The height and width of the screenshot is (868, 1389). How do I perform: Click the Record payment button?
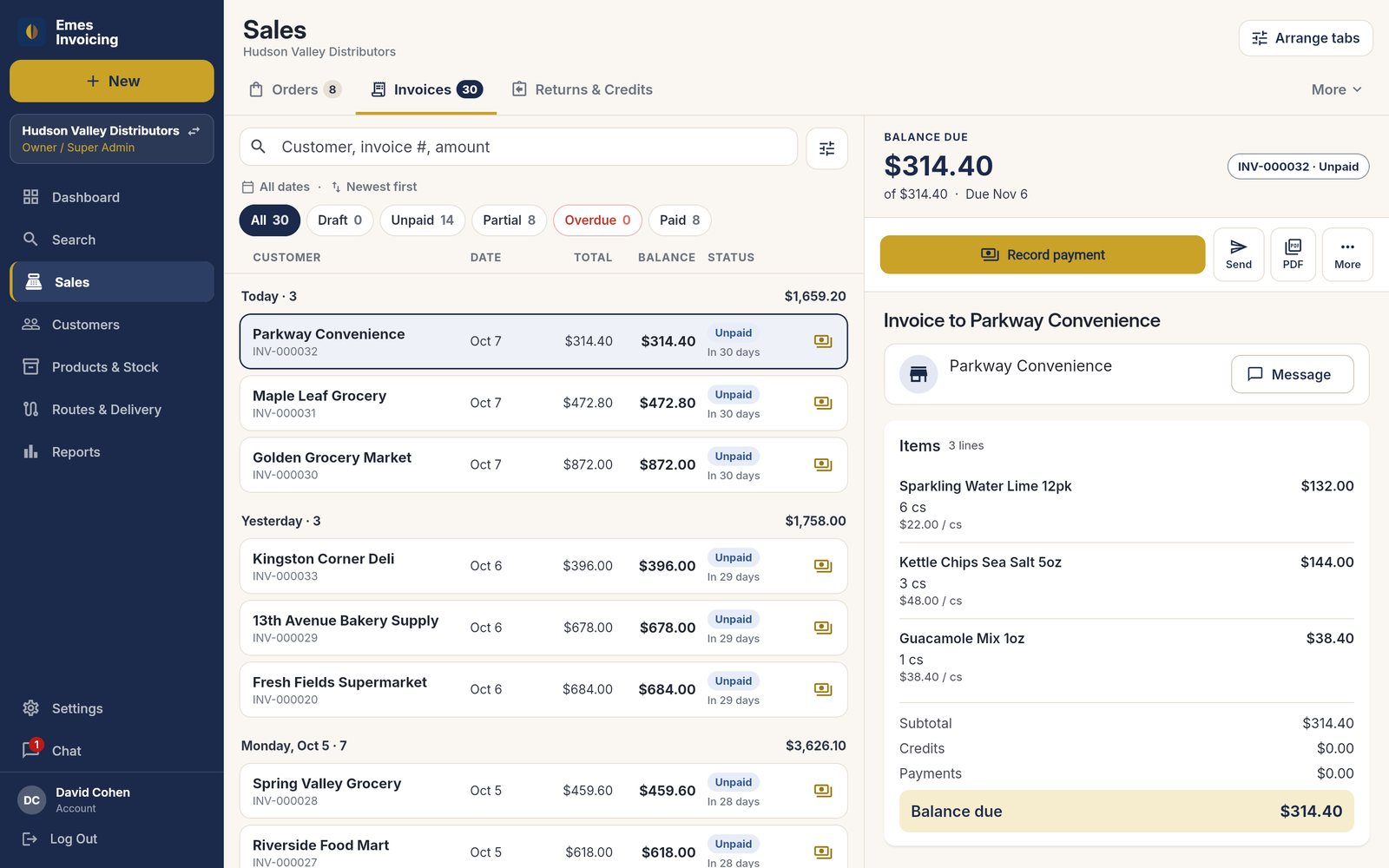click(1043, 254)
